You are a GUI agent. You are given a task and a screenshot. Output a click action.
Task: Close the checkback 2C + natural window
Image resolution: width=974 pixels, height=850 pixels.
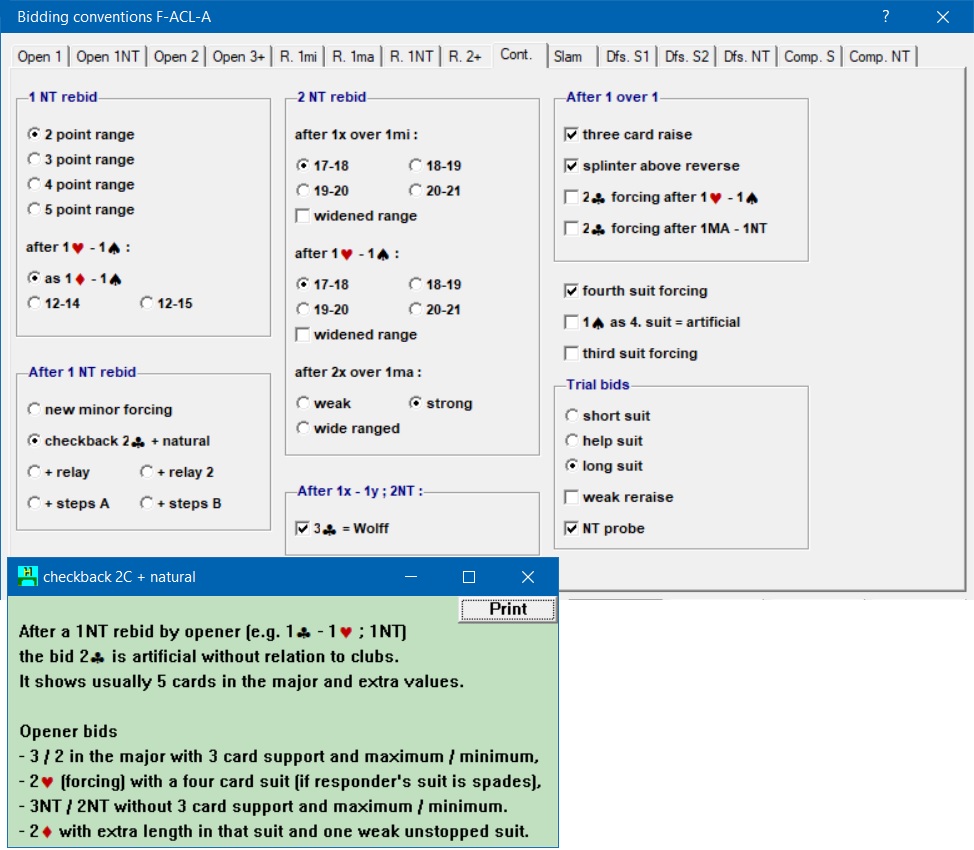[x=528, y=577]
